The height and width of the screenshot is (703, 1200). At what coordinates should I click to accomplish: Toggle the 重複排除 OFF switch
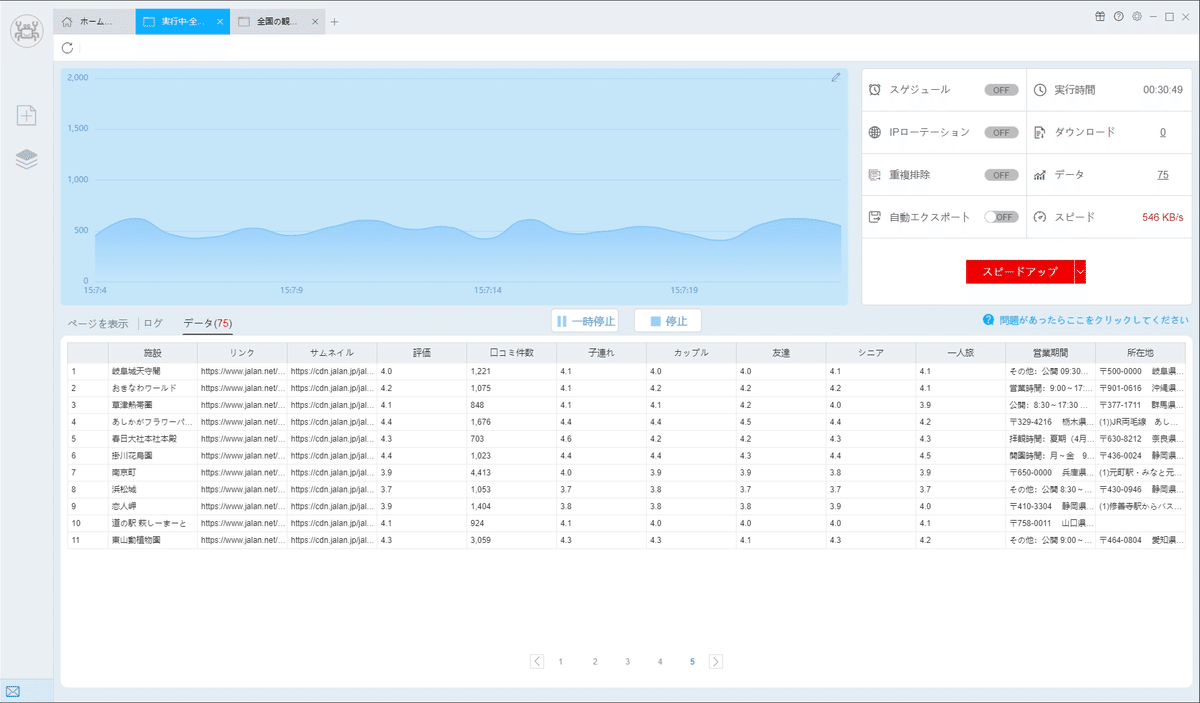click(x=1001, y=175)
